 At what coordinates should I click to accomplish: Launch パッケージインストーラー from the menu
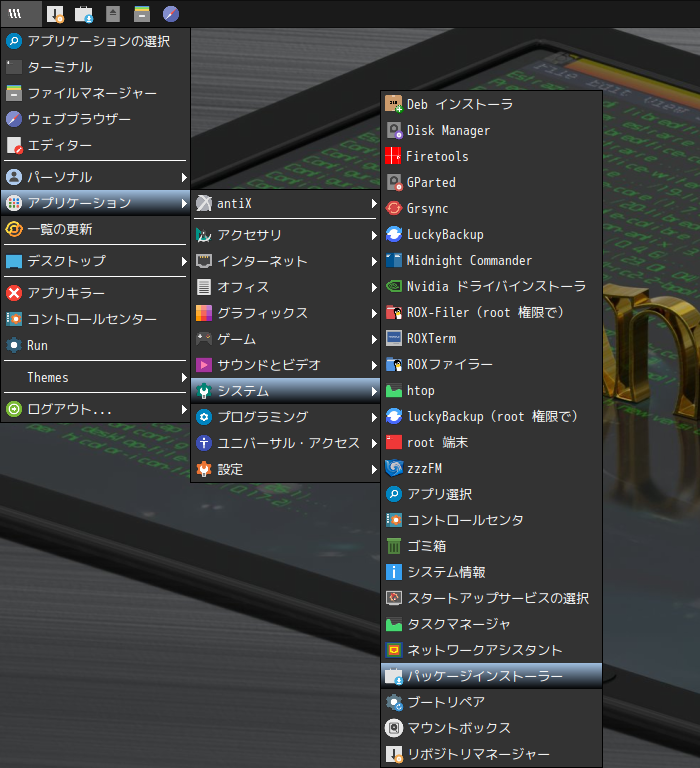coord(491,676)
